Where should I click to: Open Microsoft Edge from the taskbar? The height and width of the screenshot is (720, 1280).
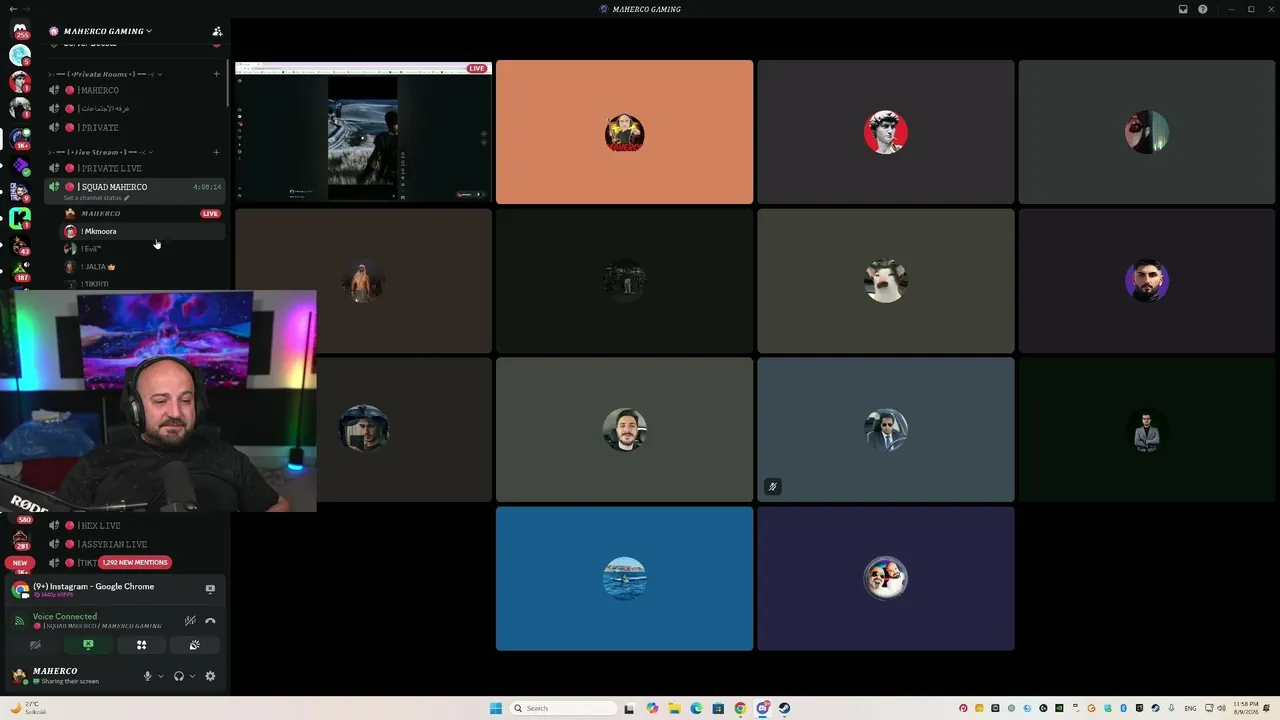tap(696, 708)
